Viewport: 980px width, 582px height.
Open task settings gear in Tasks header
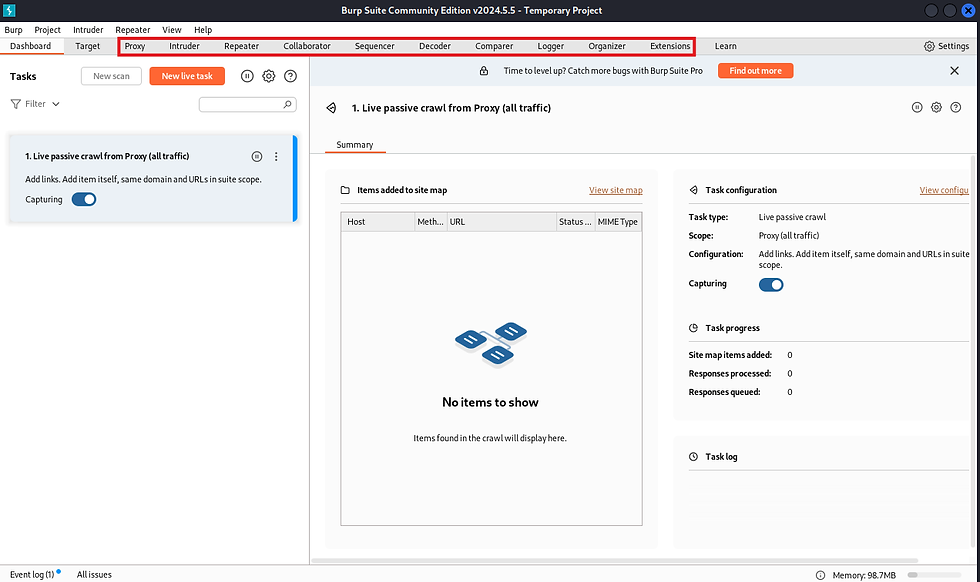point(269,76)
